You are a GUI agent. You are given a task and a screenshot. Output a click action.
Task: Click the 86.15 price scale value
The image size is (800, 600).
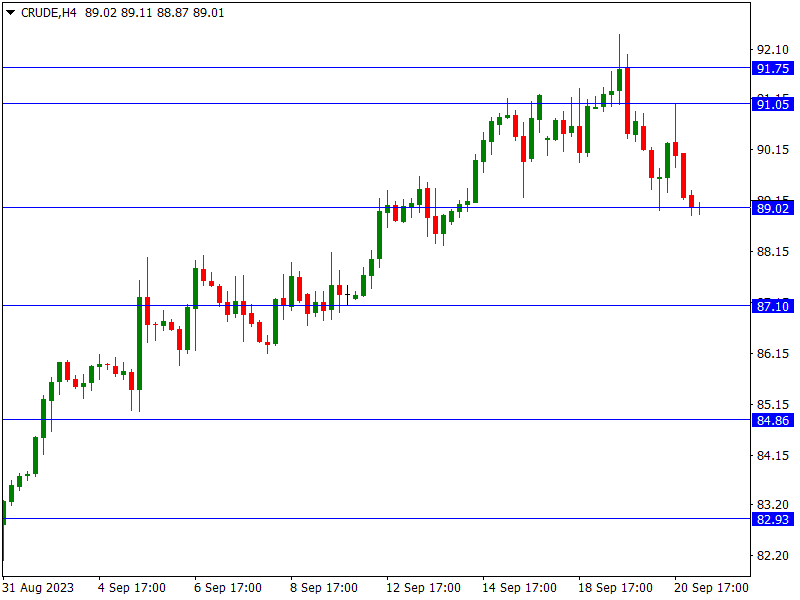coord(772,353)
